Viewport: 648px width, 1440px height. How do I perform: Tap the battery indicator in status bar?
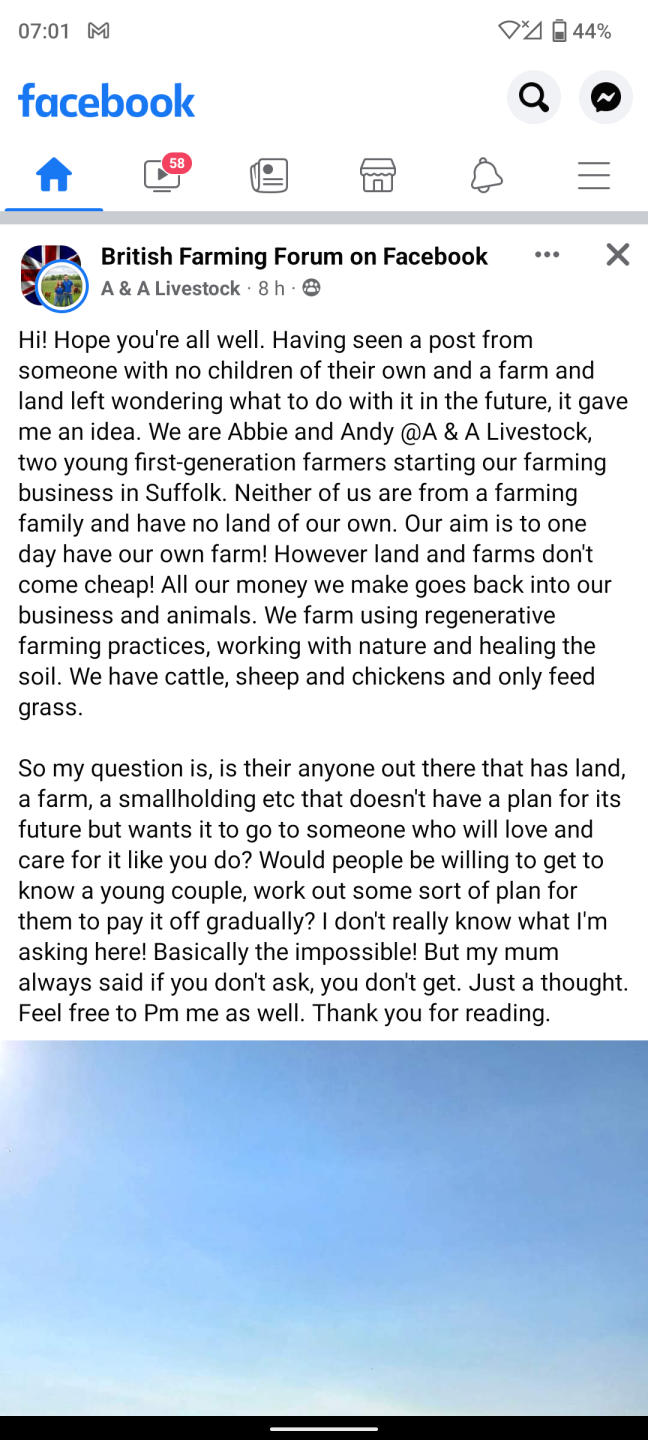point(560,31)
